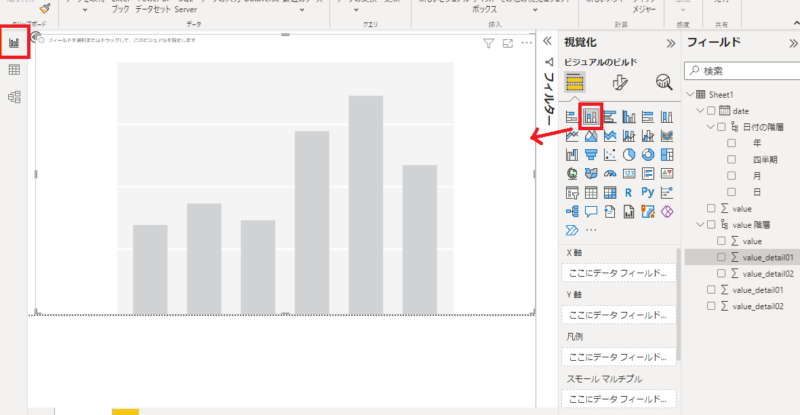Select the matrix visual
This screenshot has height=415, width=800.
click(x=610, y=192)
